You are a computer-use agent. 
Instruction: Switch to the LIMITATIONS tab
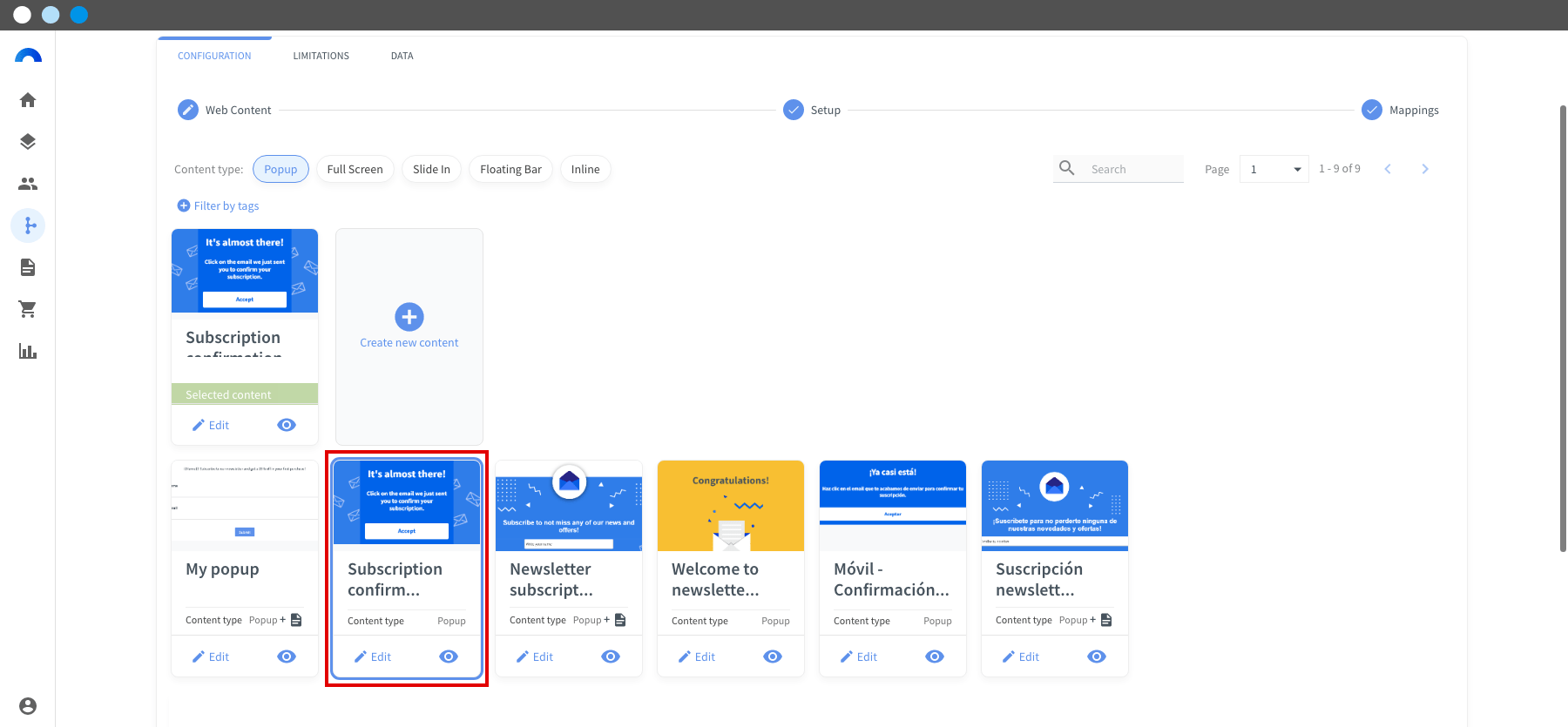click(321, 56)
